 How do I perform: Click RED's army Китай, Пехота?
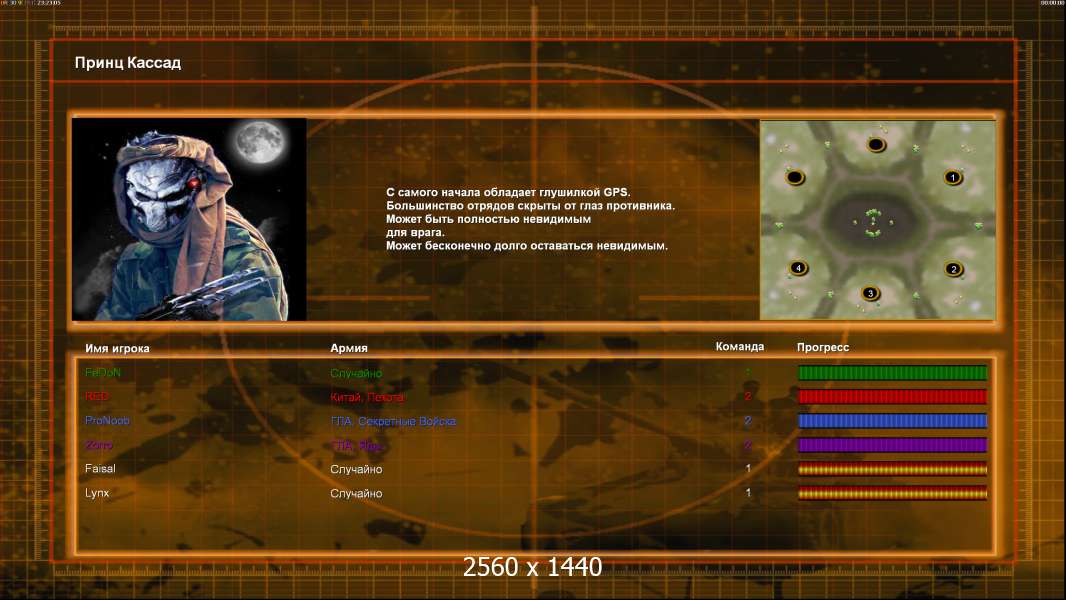366,398
